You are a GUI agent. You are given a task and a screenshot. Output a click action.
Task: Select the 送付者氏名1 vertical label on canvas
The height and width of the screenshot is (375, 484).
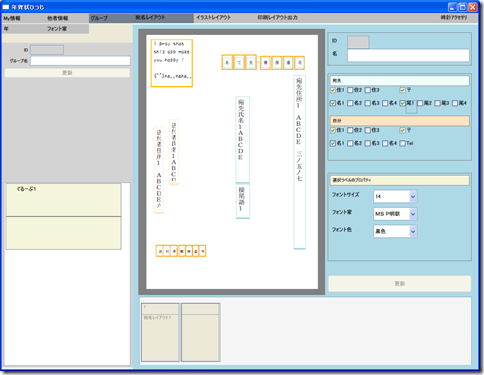tap(173, 152)
